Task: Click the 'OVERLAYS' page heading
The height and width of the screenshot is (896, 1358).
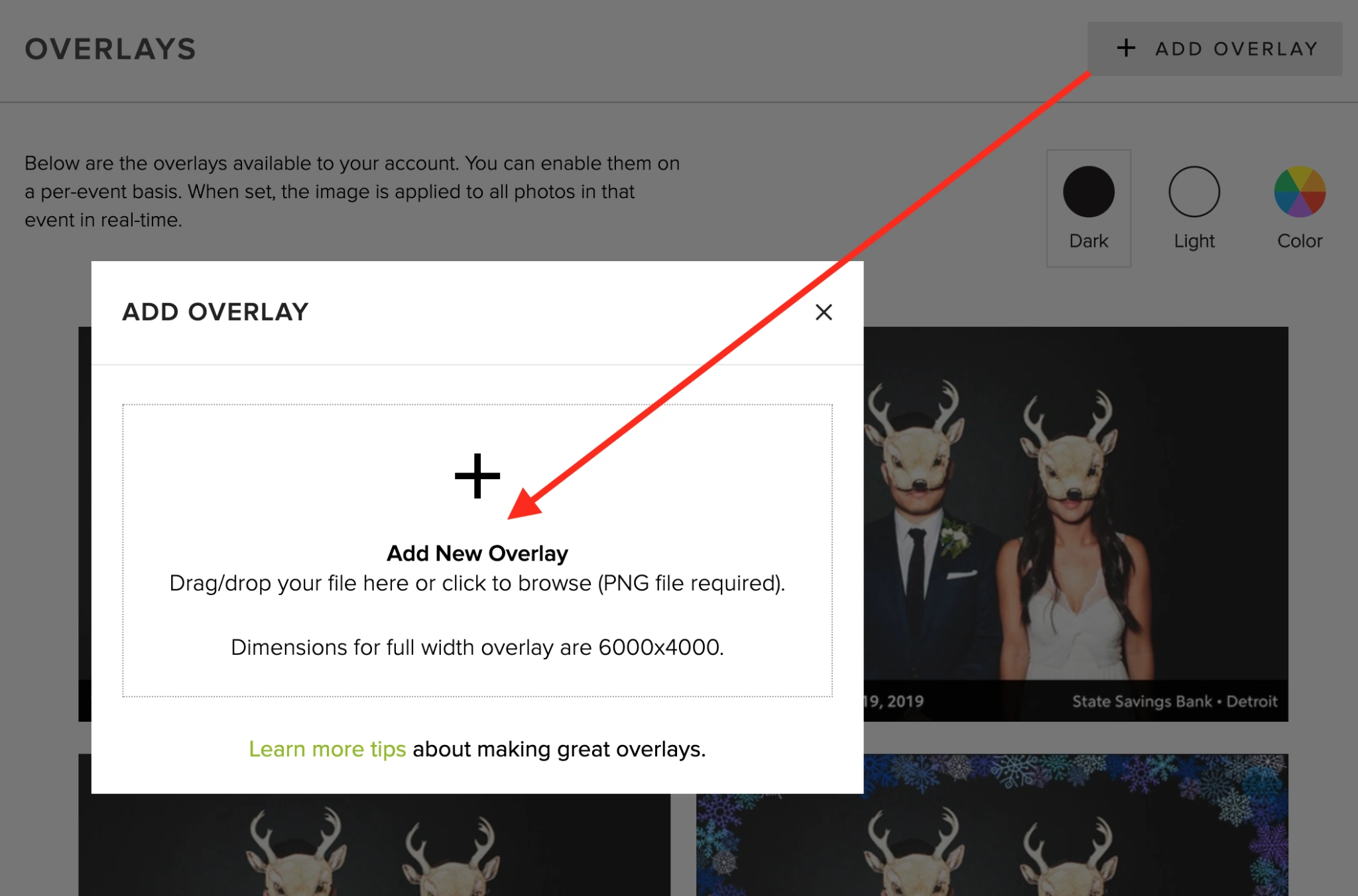Action: coord(111,49)
